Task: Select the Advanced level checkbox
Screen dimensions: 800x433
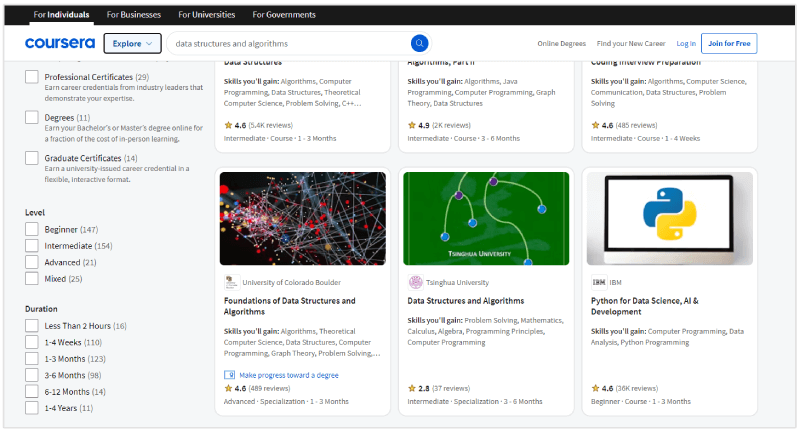Action: 32,262
